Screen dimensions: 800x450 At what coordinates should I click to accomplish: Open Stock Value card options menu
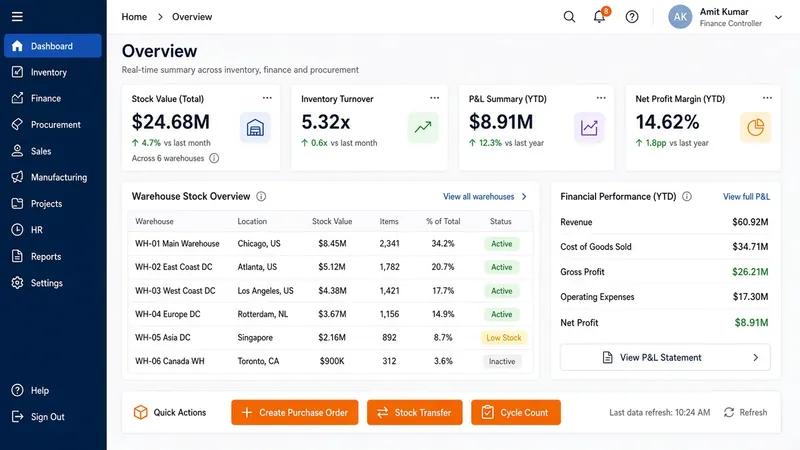(x=267, y=98)
